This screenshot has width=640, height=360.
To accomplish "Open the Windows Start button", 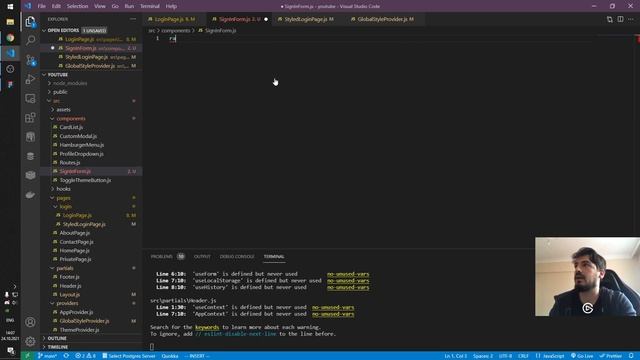I will pos(10,7).
